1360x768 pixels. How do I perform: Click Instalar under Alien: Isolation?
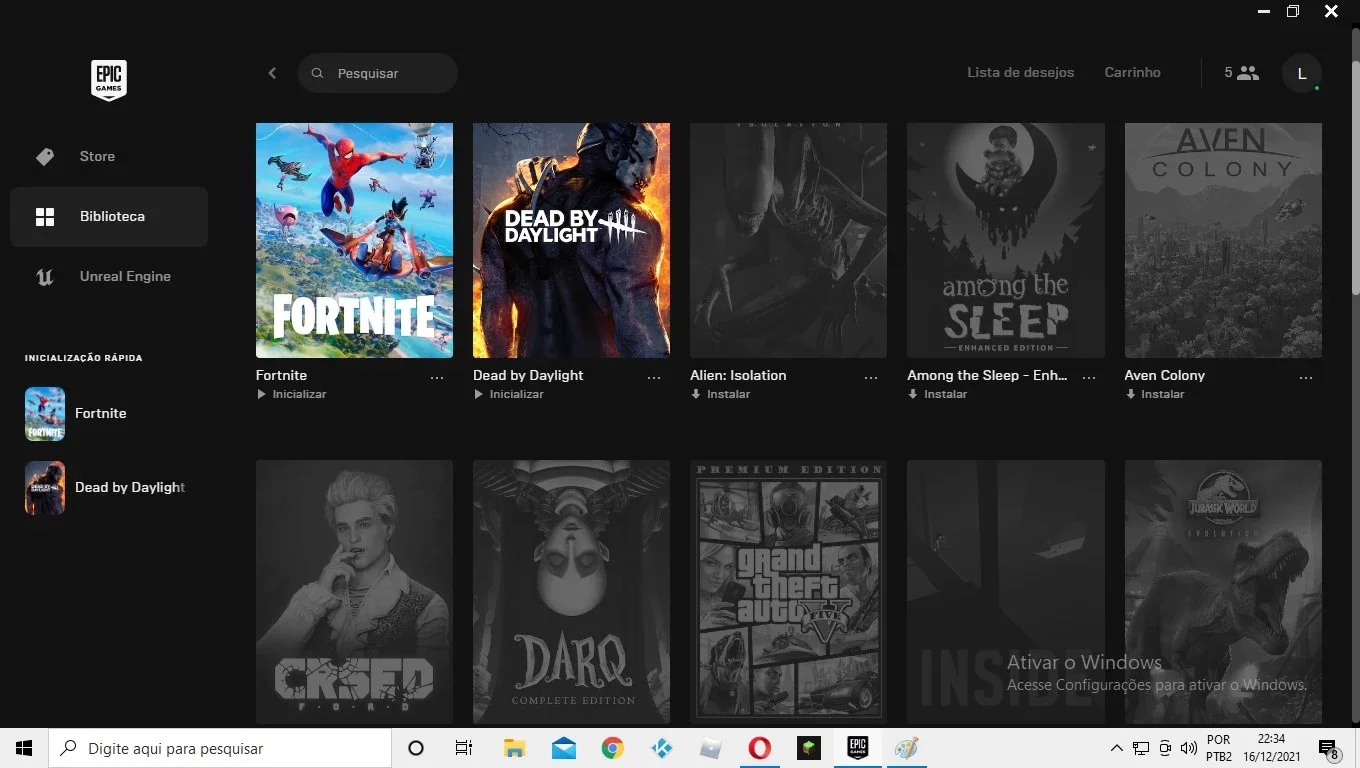click(720, 395)
